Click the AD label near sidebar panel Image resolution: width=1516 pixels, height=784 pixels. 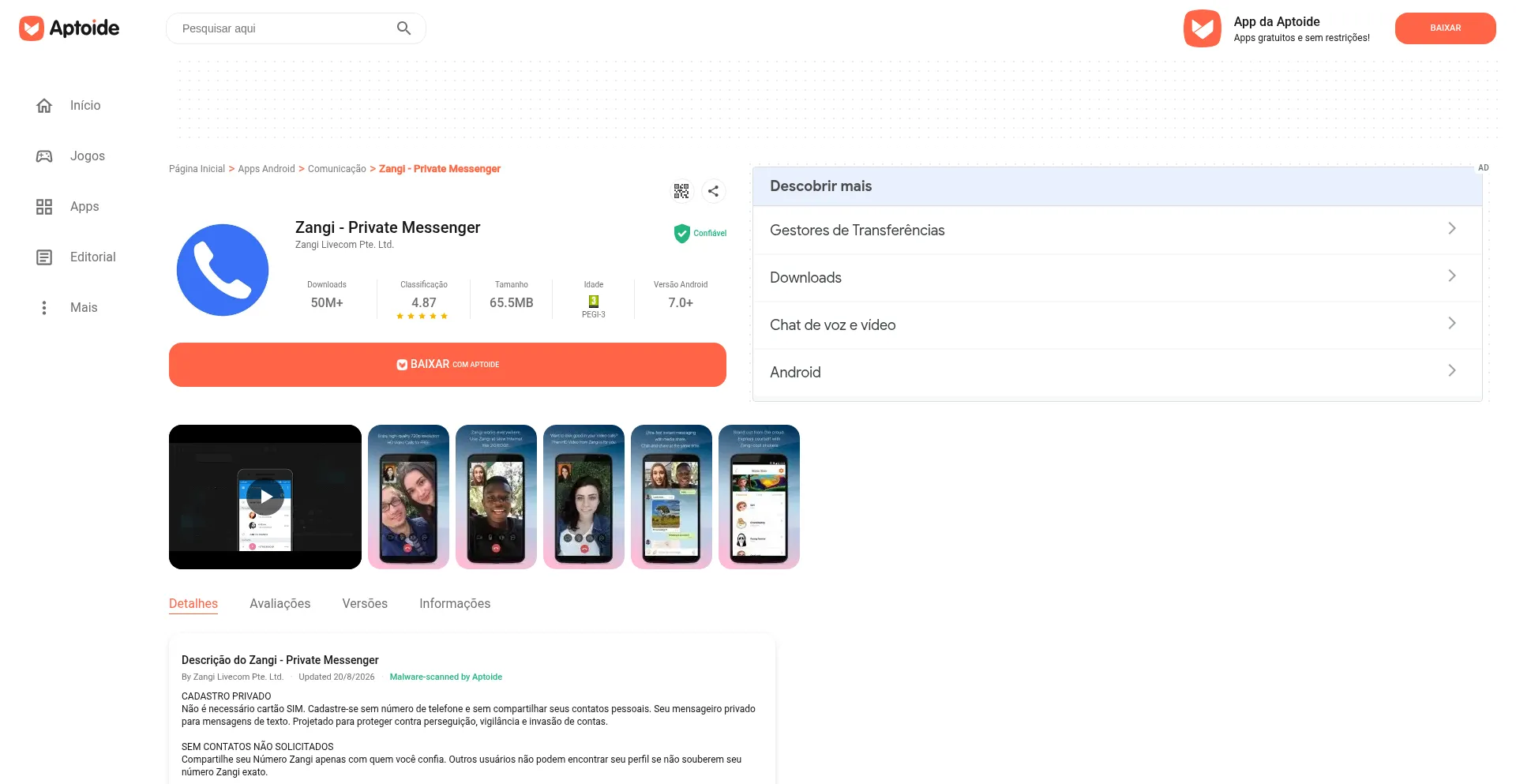coord(1484,167)
